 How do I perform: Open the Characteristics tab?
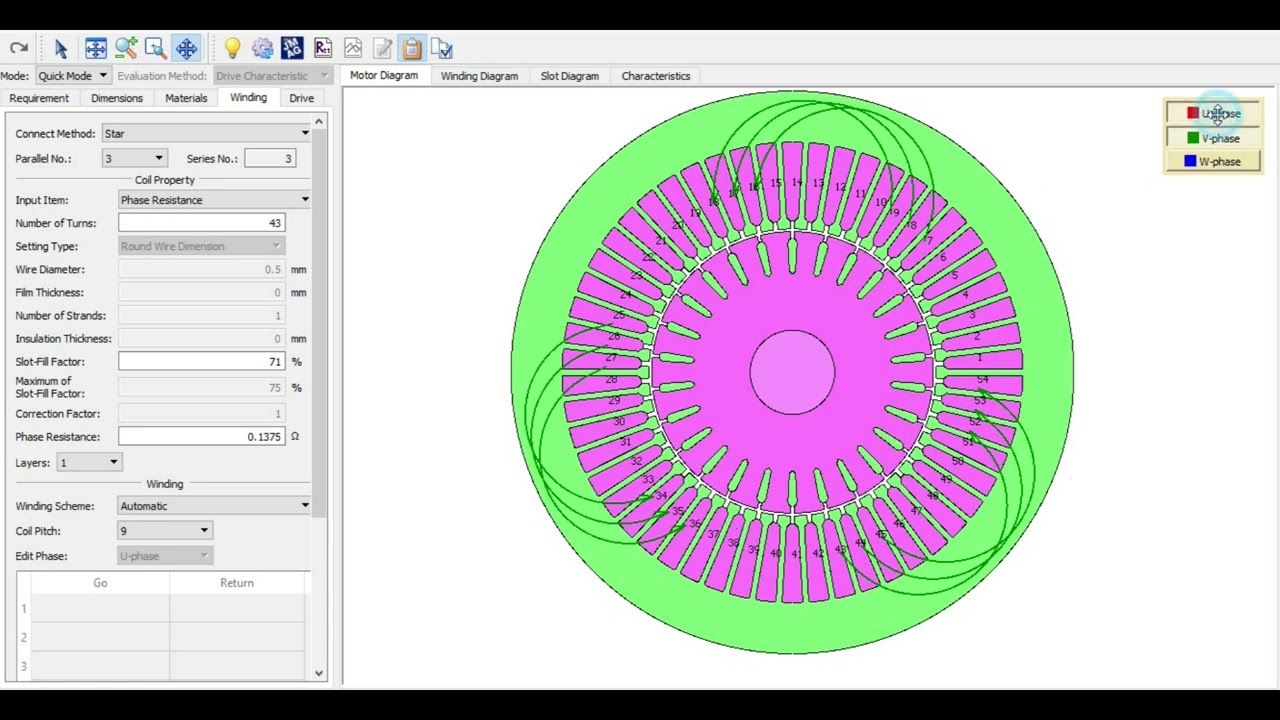[x=656, y=76]
